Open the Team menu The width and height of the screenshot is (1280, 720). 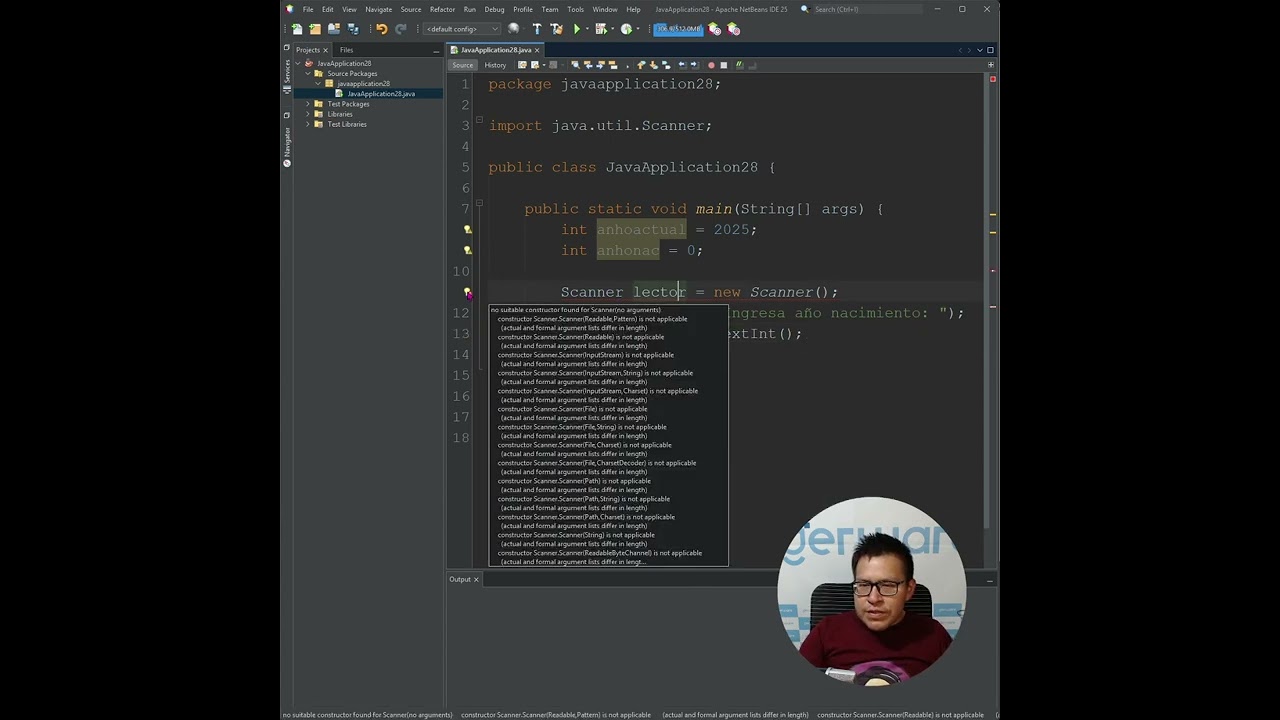[x=549, y=9]
